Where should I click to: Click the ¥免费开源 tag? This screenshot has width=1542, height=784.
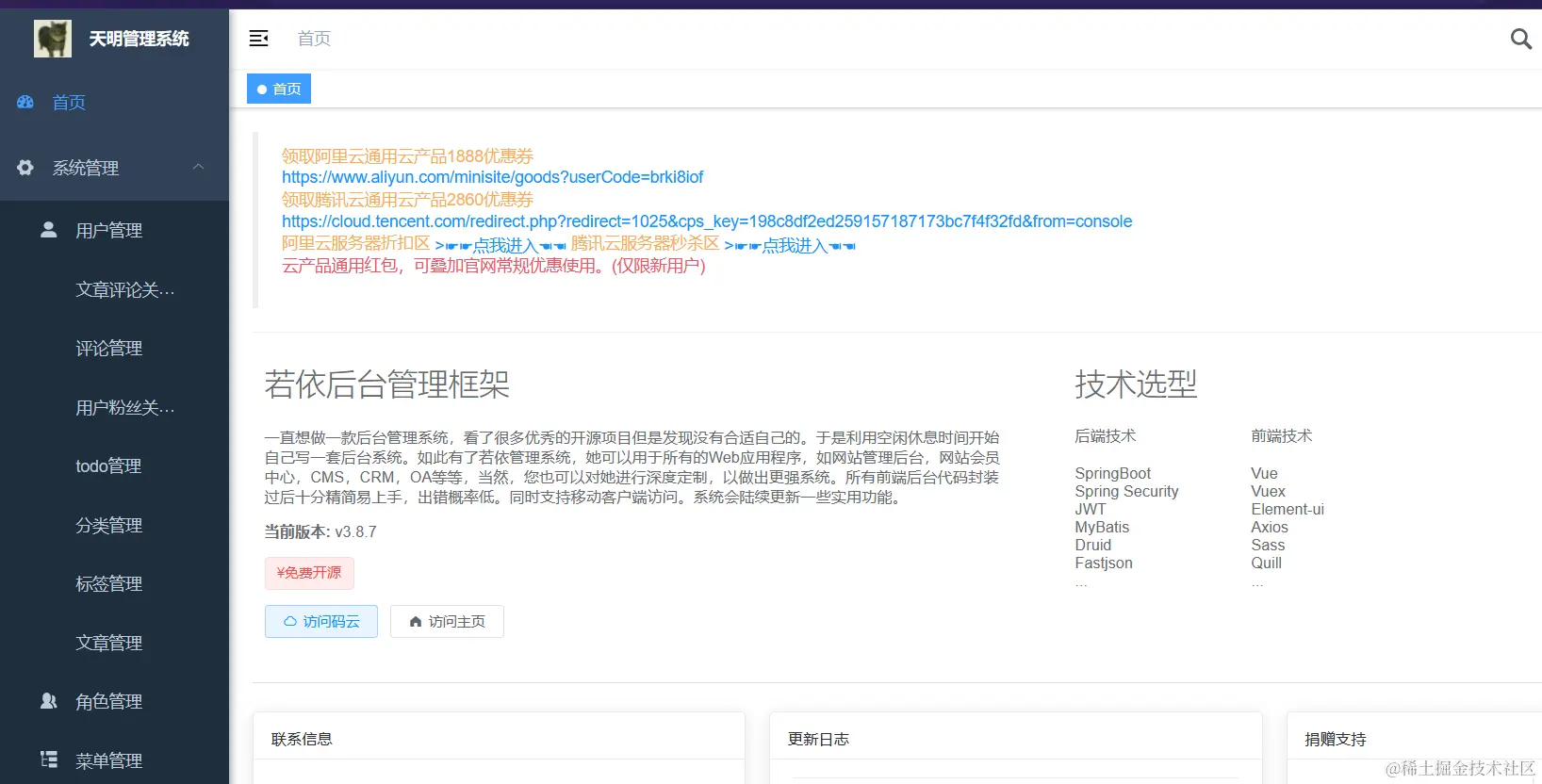coord(309,573)
